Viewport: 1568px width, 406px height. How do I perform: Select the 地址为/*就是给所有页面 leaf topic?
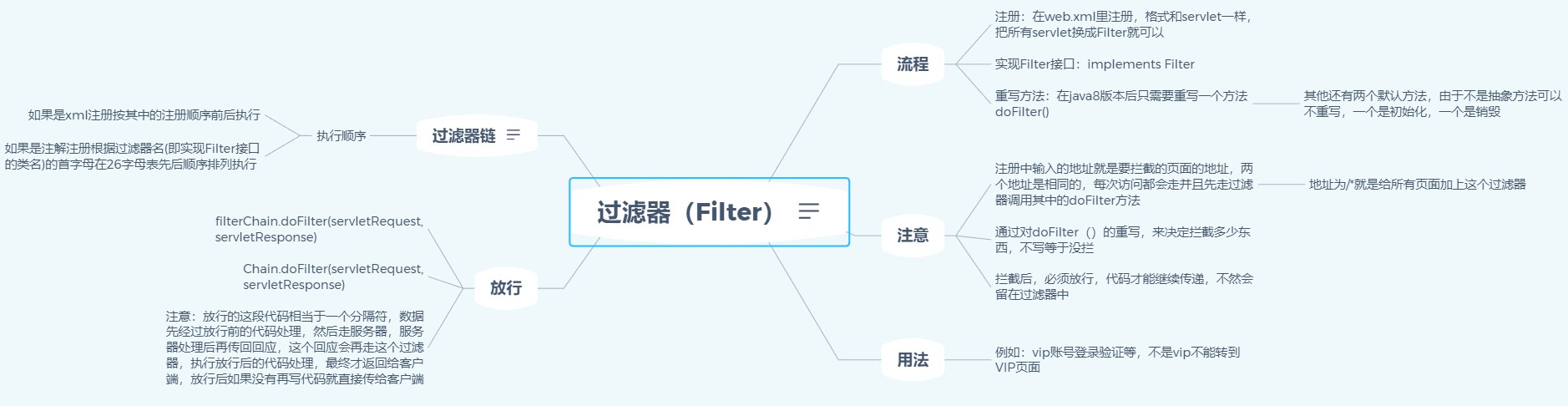1417,184
